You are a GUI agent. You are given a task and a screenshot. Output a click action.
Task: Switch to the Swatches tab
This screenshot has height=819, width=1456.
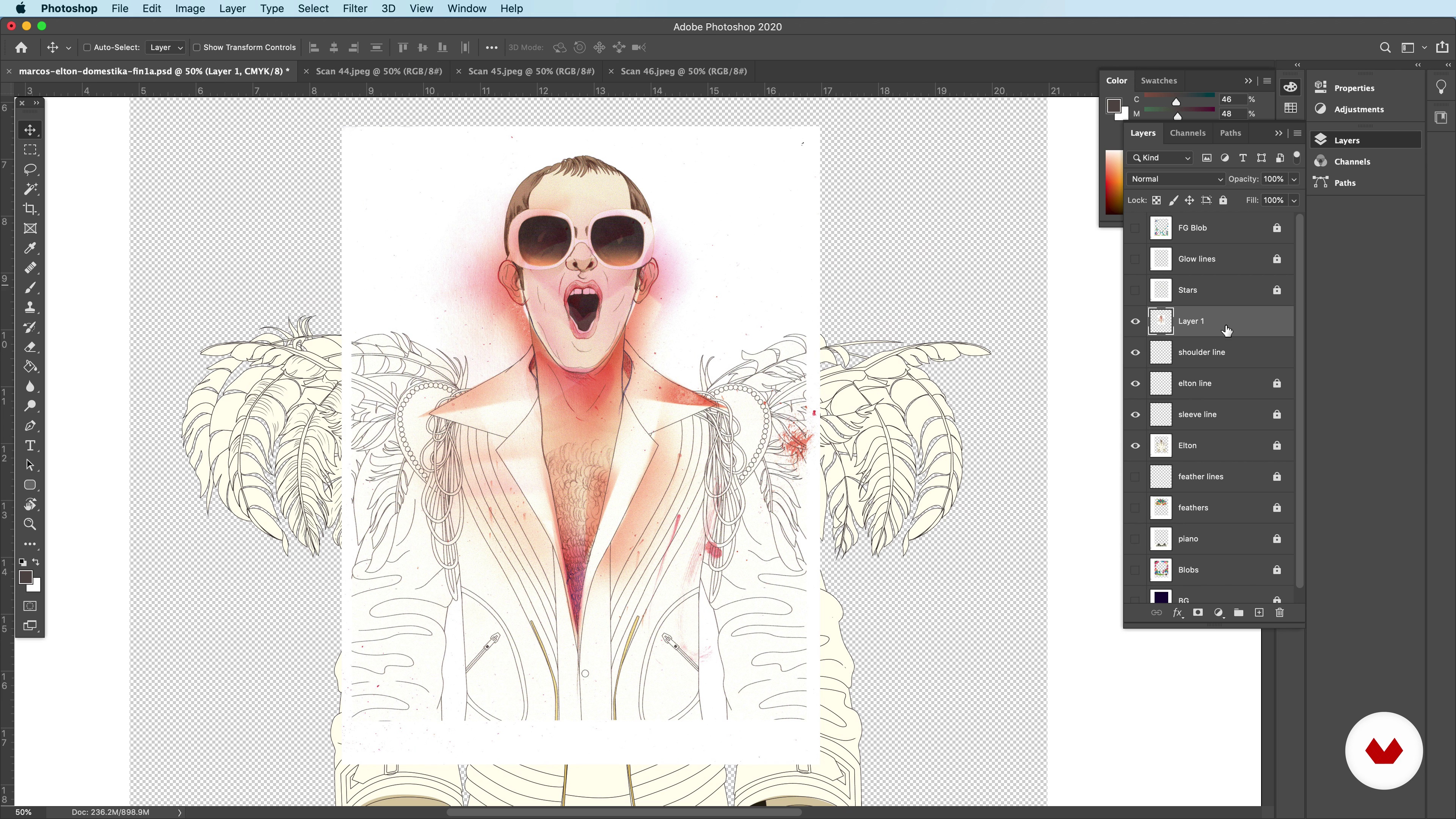point(1159,80)
